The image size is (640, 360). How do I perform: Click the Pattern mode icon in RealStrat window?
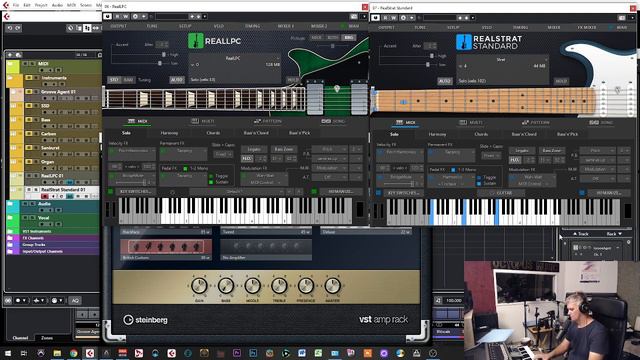pyautogui.click(x=525, y=122)
